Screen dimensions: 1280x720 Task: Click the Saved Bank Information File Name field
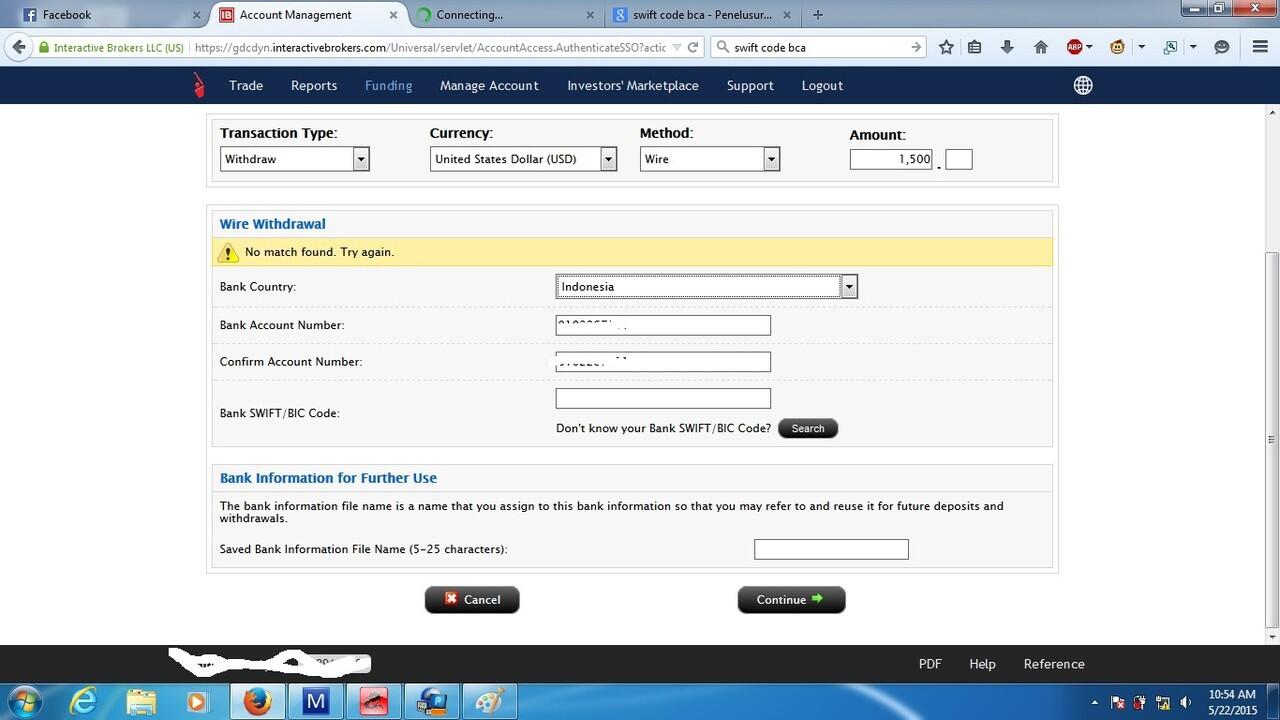coord(831,549)
